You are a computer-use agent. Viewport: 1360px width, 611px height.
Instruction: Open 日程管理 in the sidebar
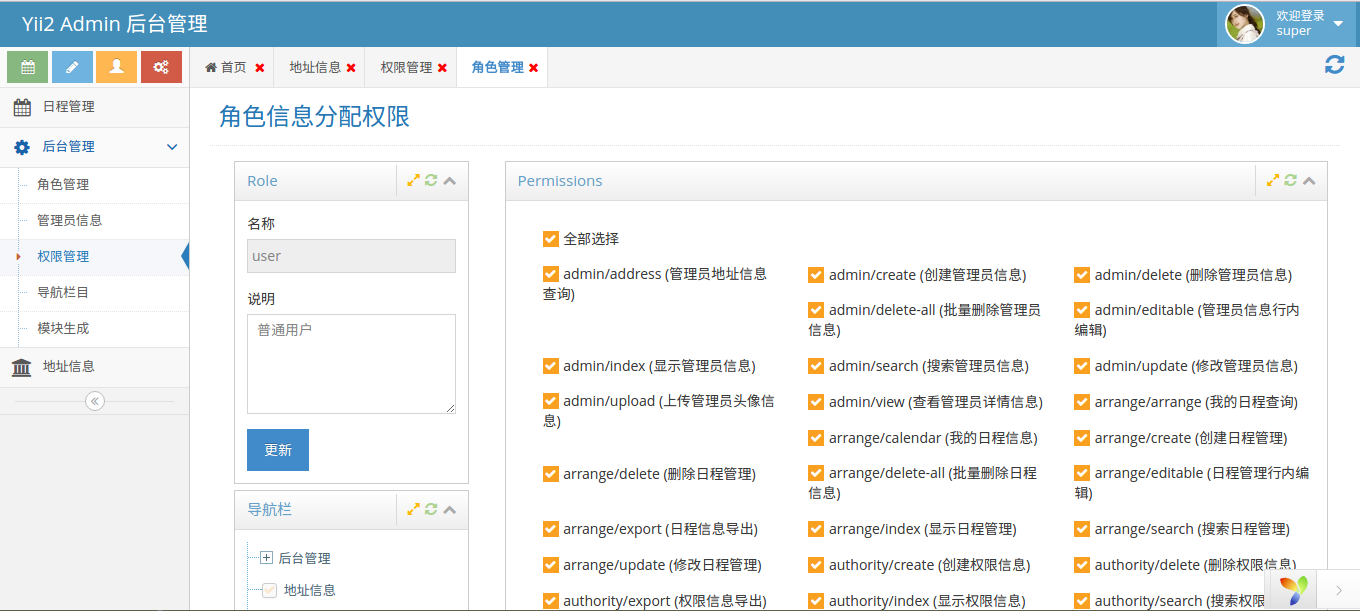94,107
